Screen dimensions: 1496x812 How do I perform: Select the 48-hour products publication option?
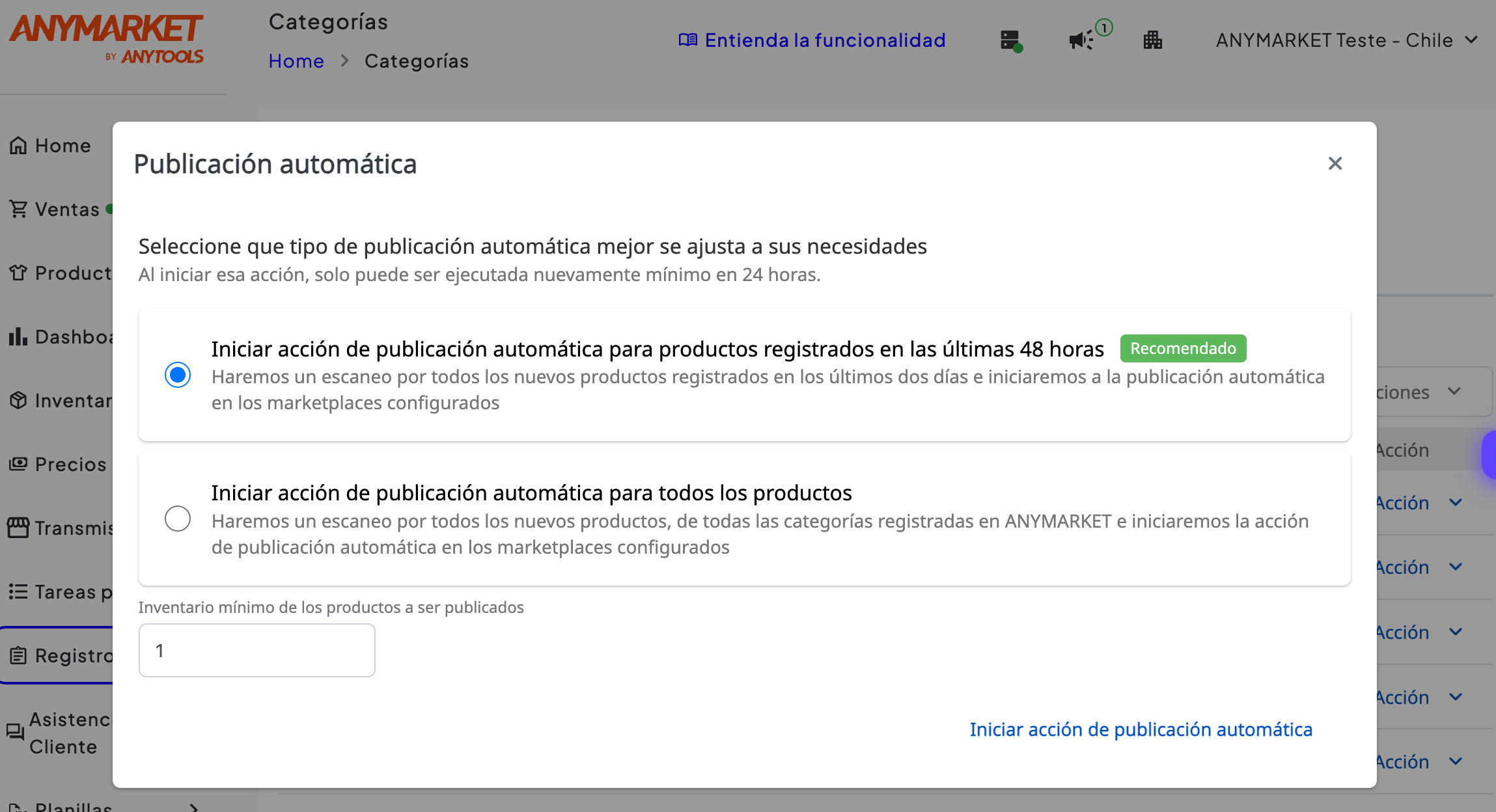pos(178,375)
